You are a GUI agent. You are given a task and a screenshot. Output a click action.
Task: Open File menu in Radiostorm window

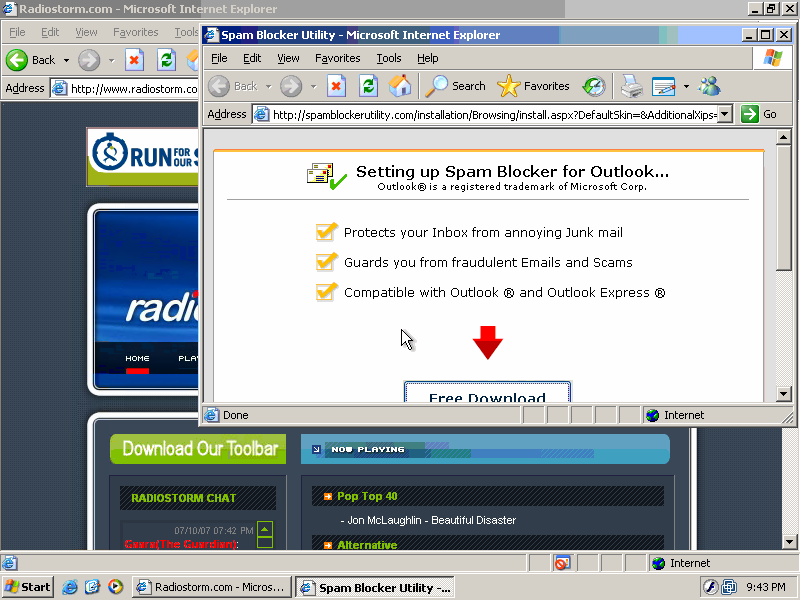pos(17,32)
